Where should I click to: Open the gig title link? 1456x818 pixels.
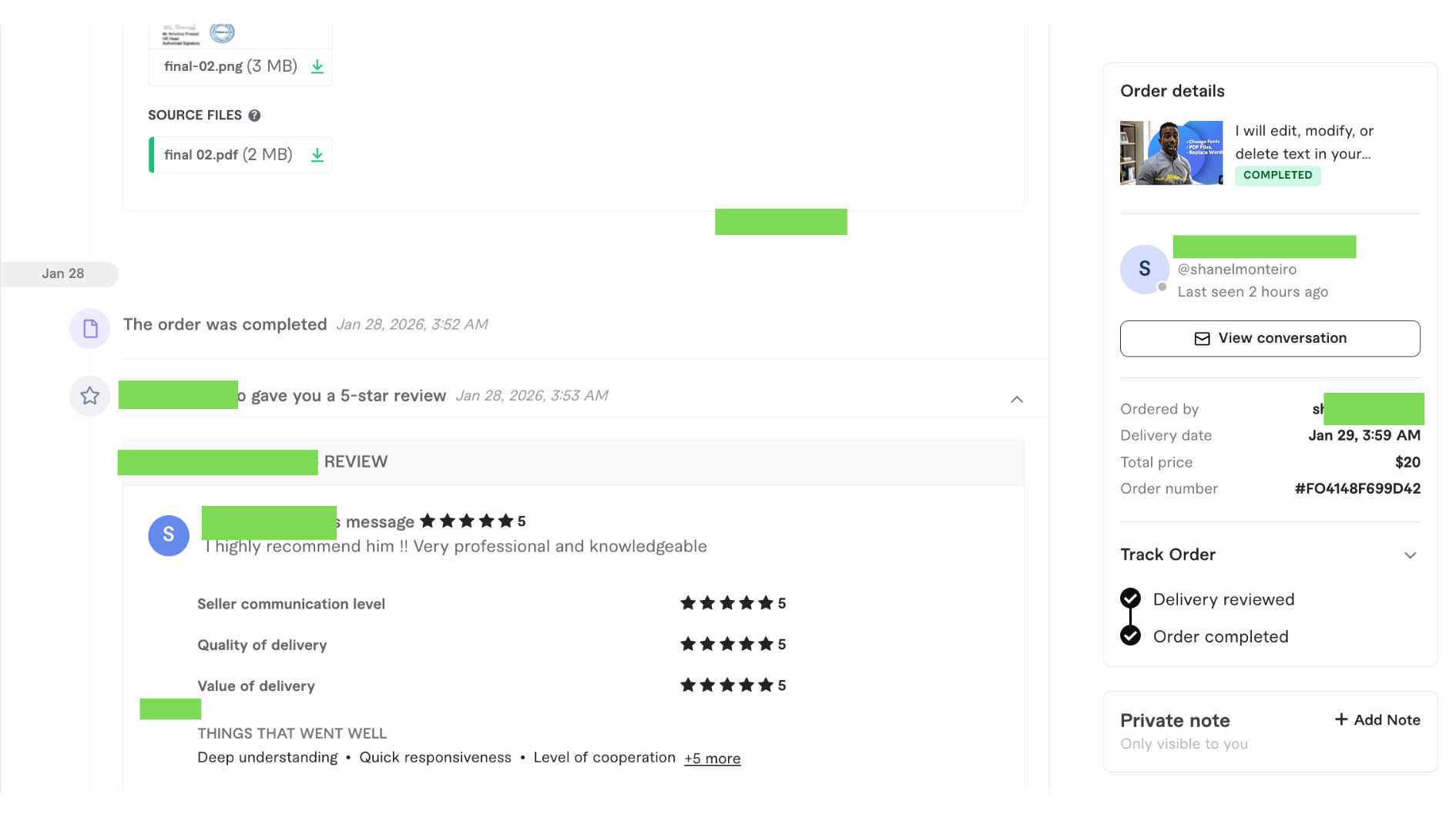point(1303,142)
